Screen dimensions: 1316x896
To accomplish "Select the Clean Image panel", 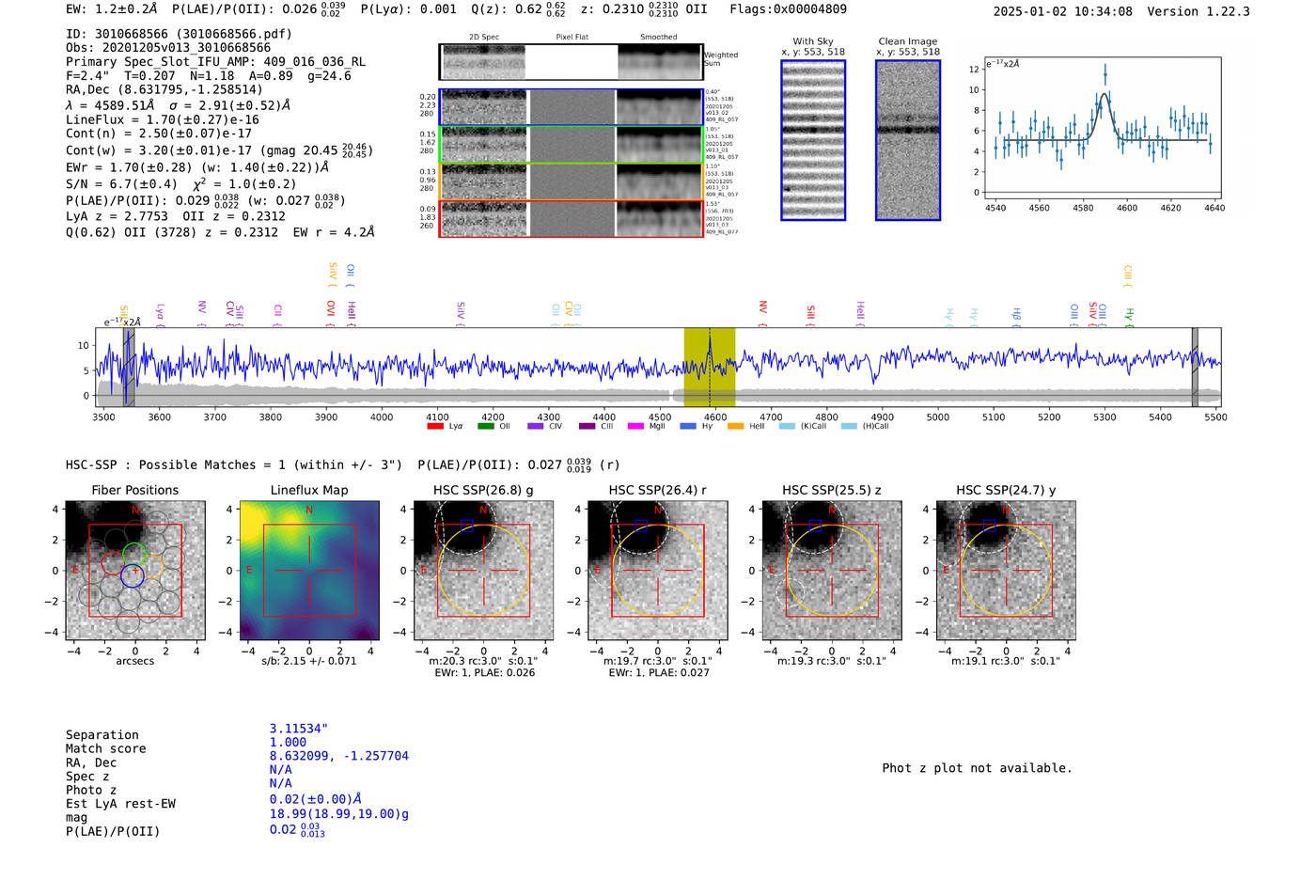I will pos(908,140).
